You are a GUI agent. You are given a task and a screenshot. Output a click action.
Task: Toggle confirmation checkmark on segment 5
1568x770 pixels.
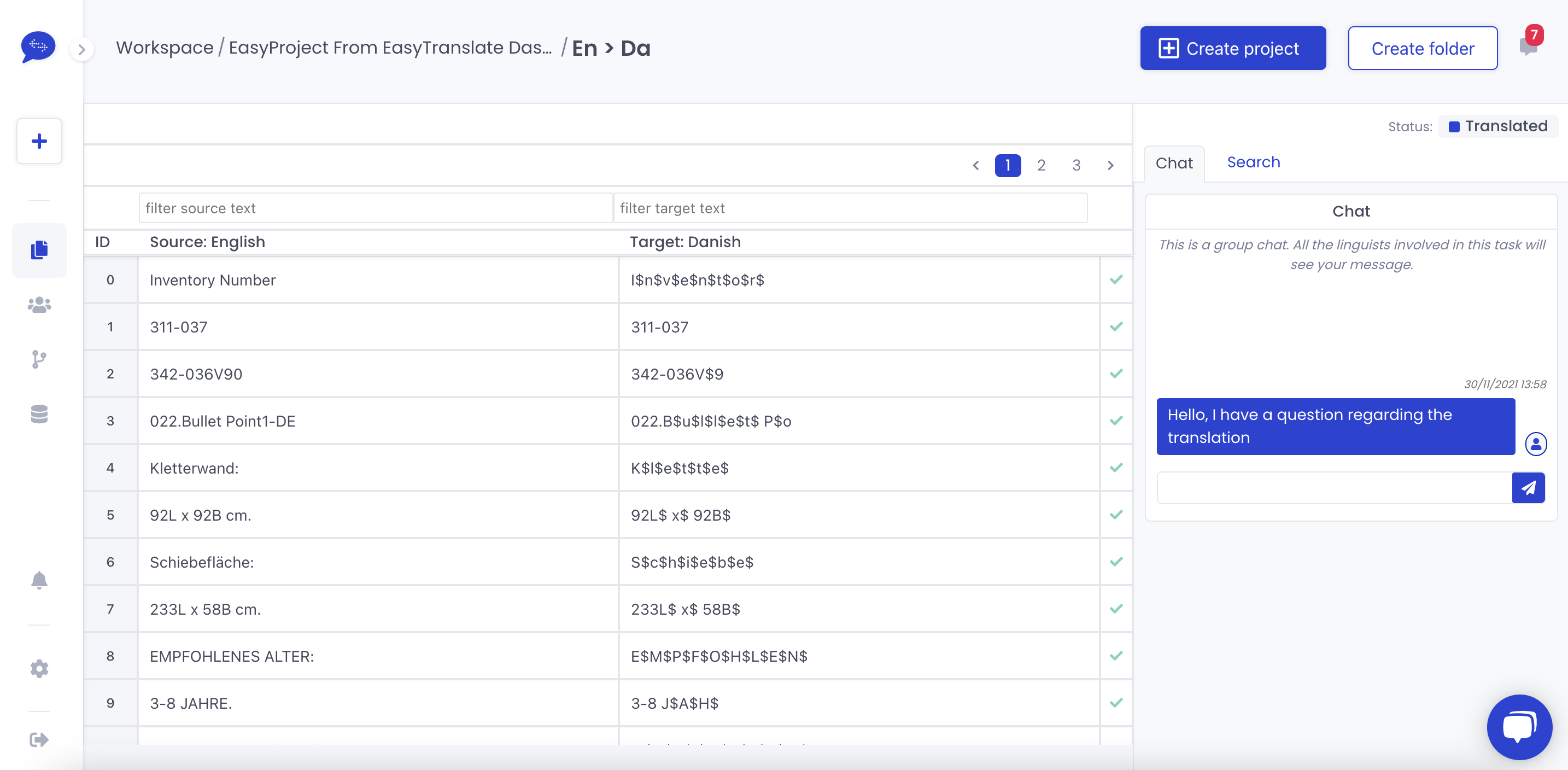pyautogui.click(x=1116, y=515)
